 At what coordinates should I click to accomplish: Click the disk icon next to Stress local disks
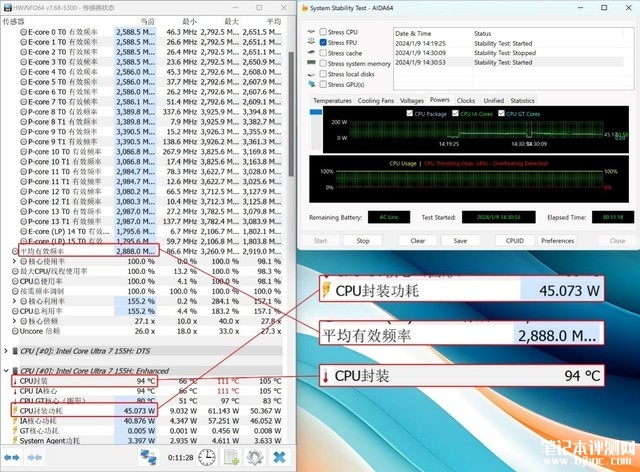[x=311, y=74]
